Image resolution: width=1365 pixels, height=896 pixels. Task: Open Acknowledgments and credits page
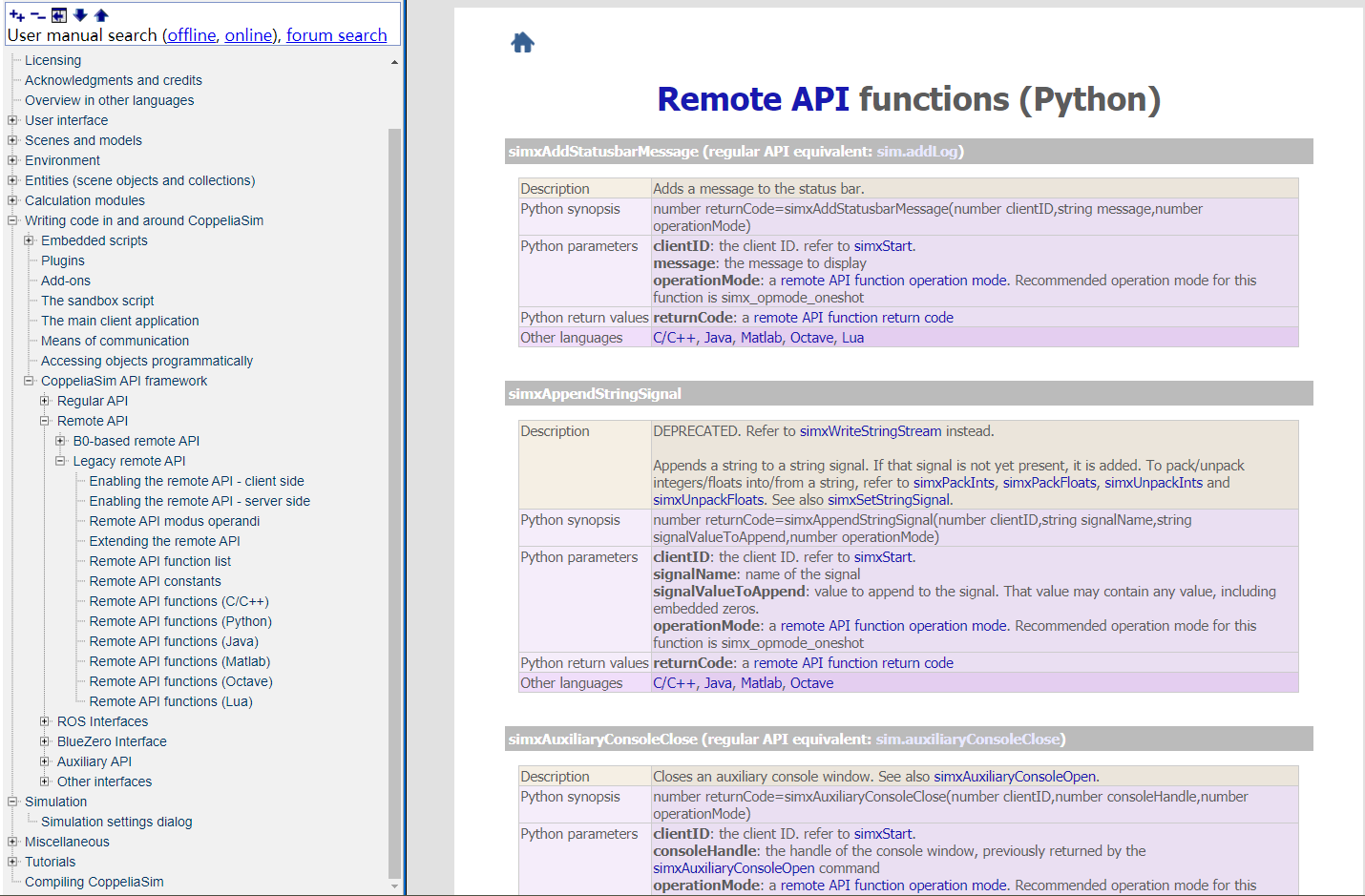[114, 80]
